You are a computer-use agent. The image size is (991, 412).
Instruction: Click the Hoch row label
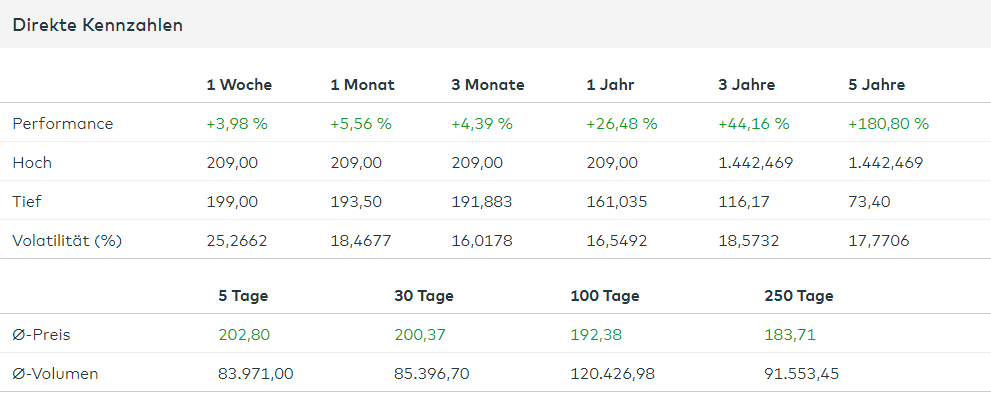point(32,163)
